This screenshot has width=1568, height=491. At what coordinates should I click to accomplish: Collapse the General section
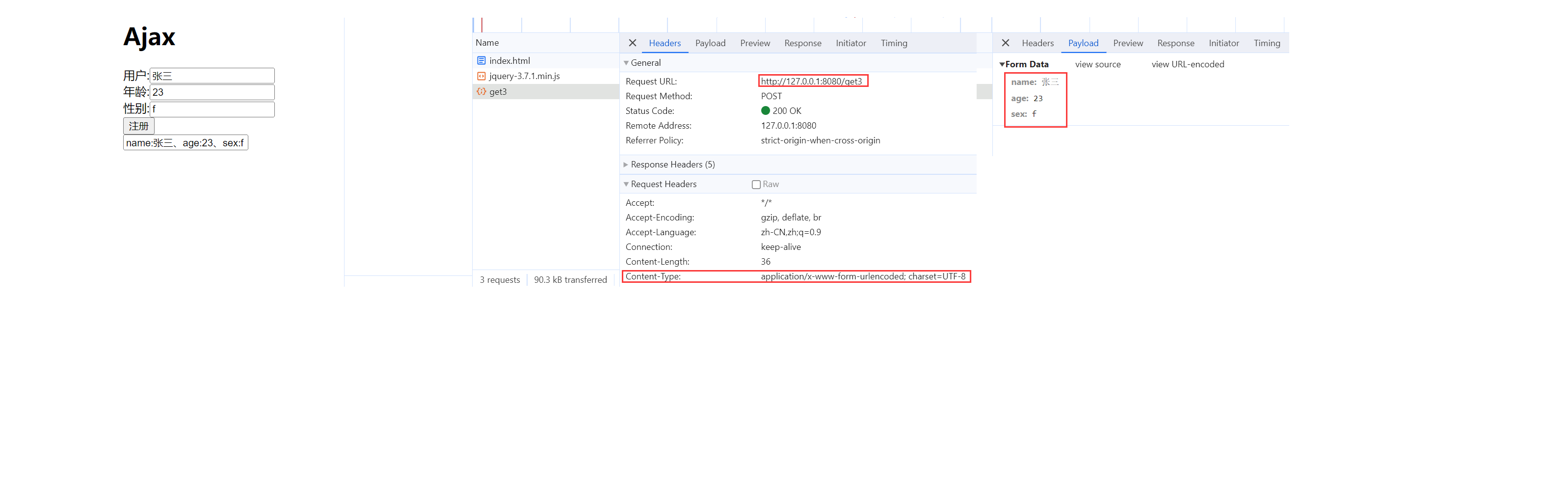click(x=626, y=63)
